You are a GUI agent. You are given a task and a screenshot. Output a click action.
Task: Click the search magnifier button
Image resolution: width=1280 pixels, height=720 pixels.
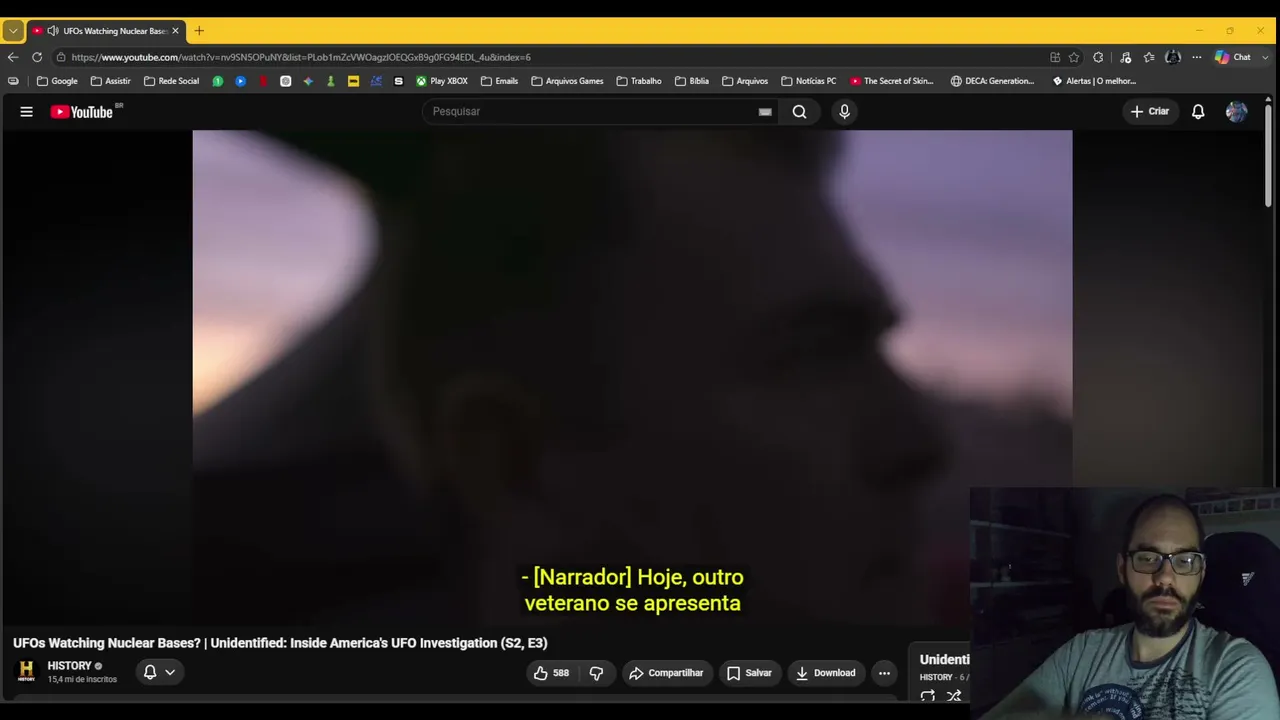pyautogui.click(x=799, y=112)
